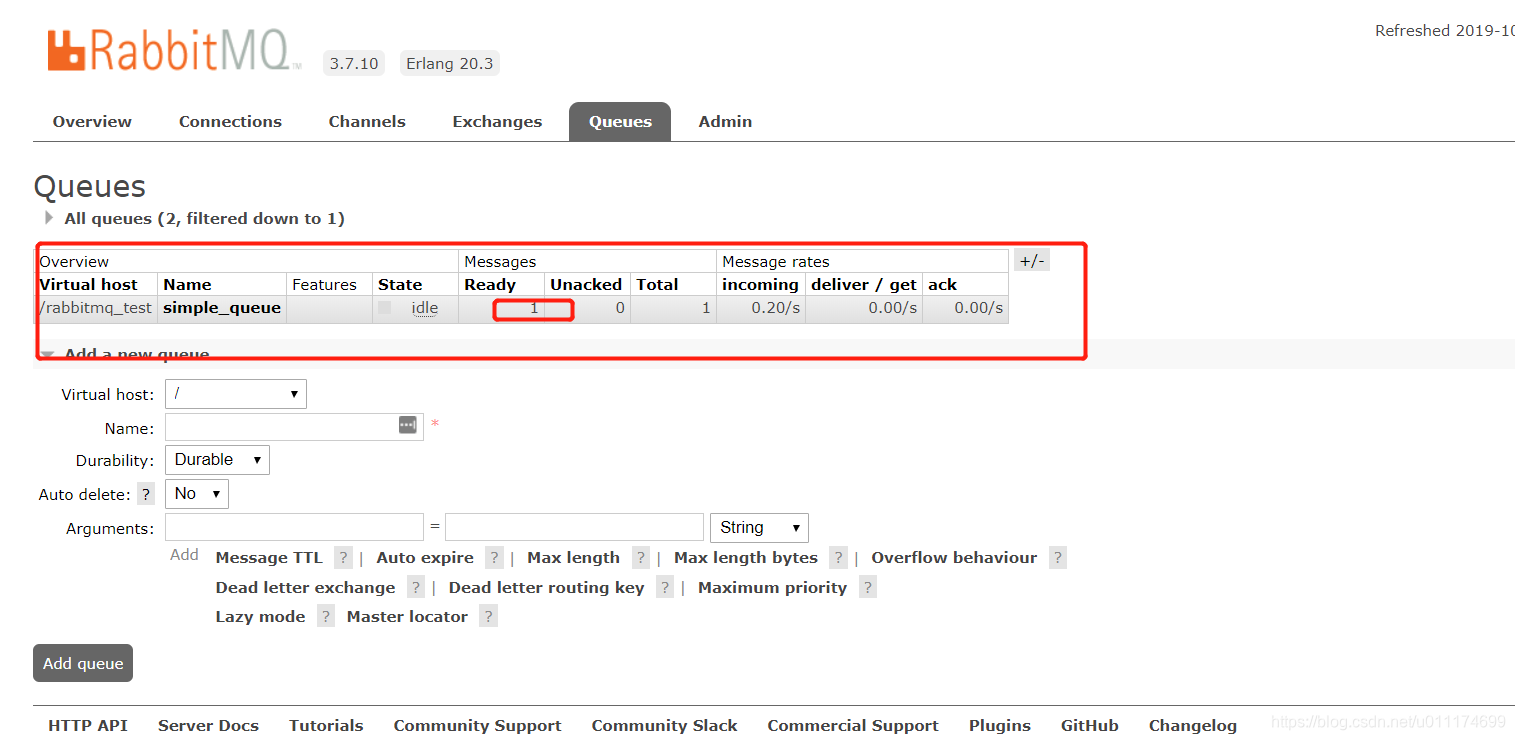Open the Auto delete No dropdown
Image resolution: width=1515 pixels, height=740 pixels.
[197, 494]
